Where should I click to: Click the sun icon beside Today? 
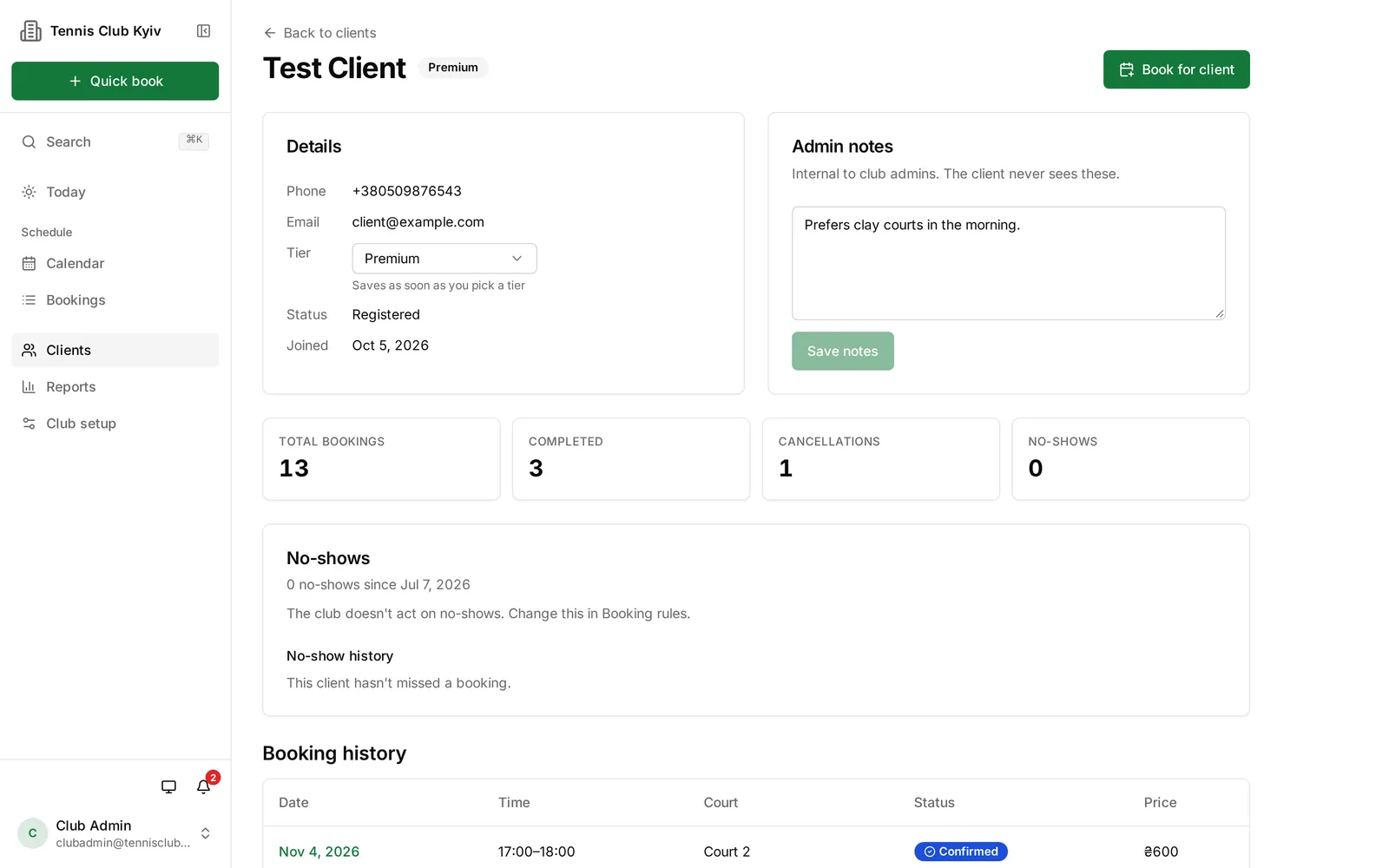pos(29,192)
